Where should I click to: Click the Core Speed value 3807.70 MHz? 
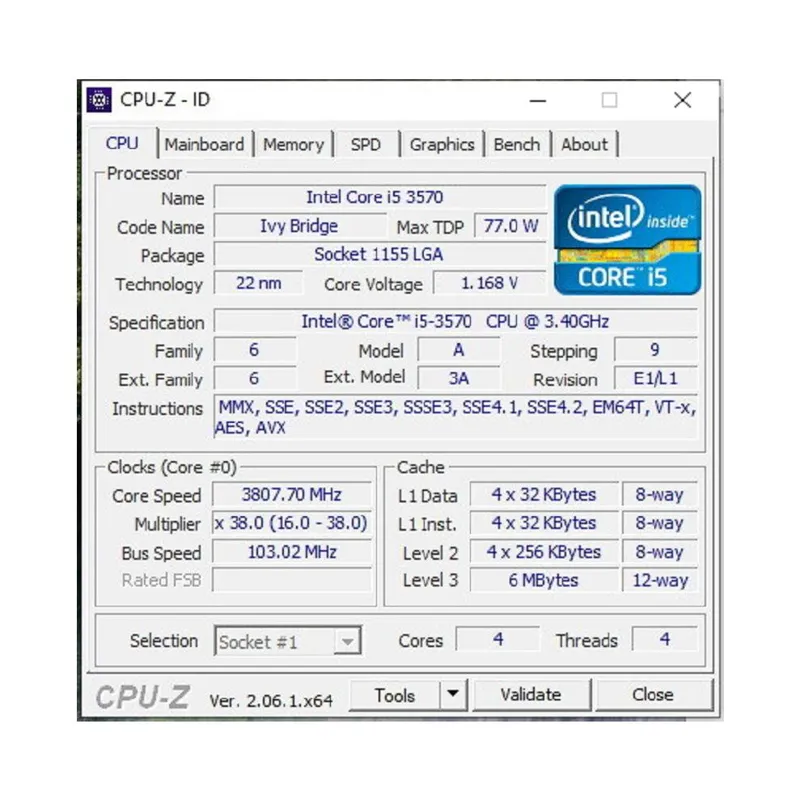(x=292, y=494)
